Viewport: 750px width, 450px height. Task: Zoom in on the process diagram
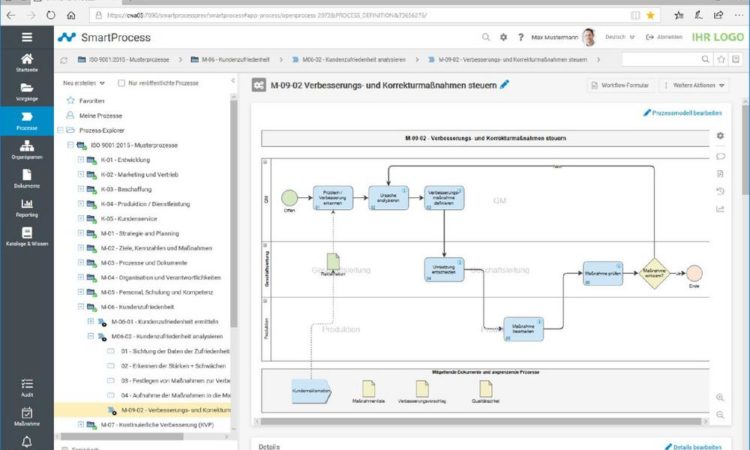click(x=720, y=397)
